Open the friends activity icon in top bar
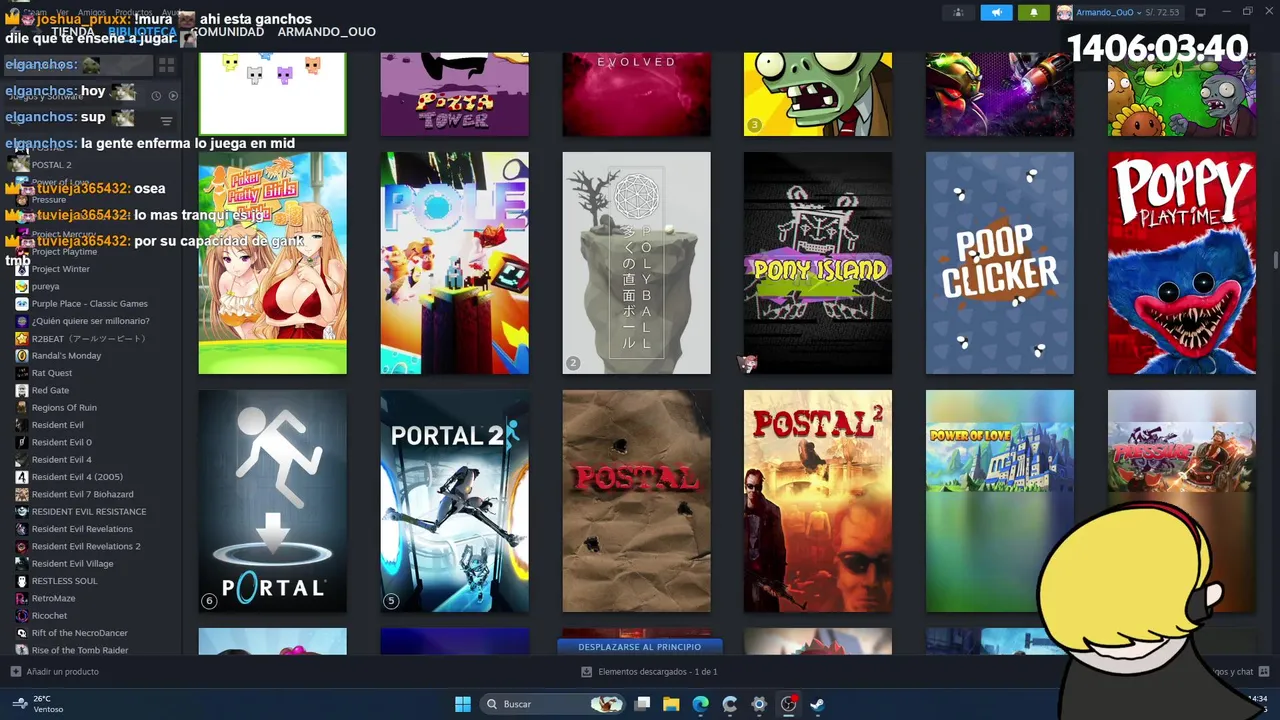 (x=959, y=12)
